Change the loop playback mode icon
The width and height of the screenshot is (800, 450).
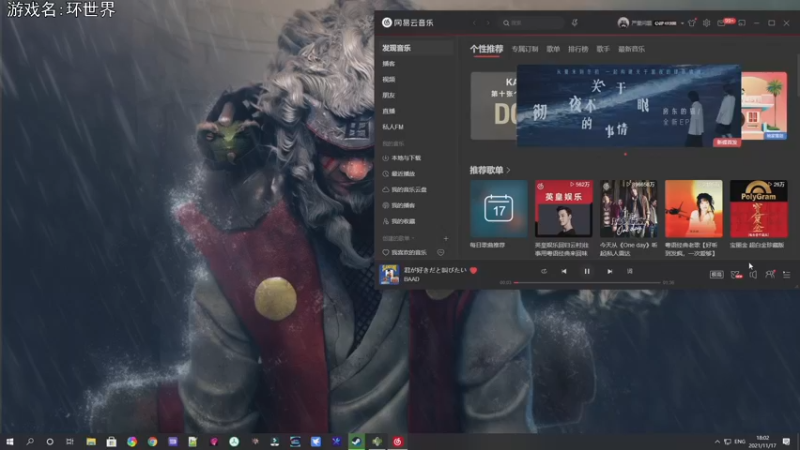pos(544,271)
